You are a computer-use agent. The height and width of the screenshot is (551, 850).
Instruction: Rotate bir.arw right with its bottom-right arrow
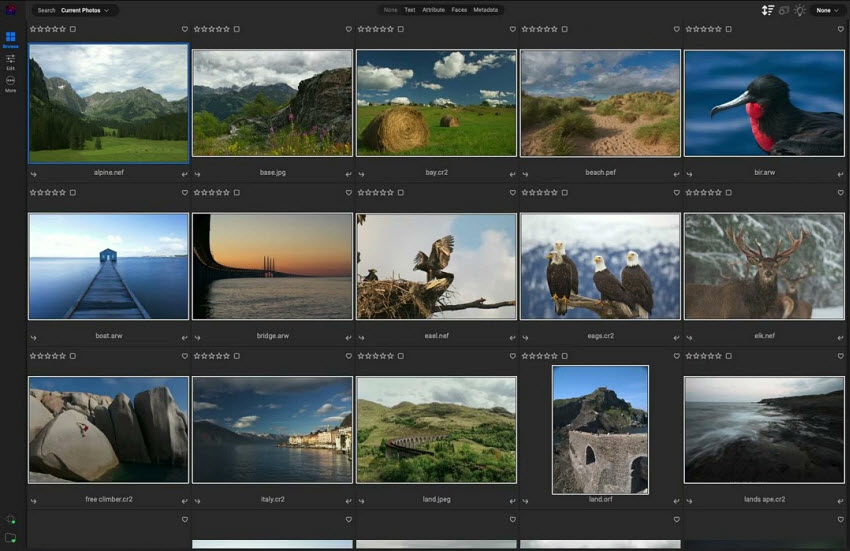click(840, 174)
